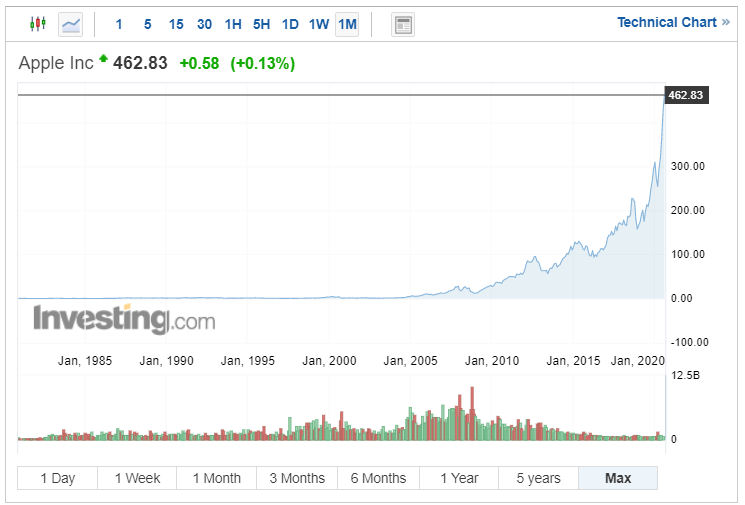Switch to the 1W interval
The image size is (745, 505).
(319, 24)
